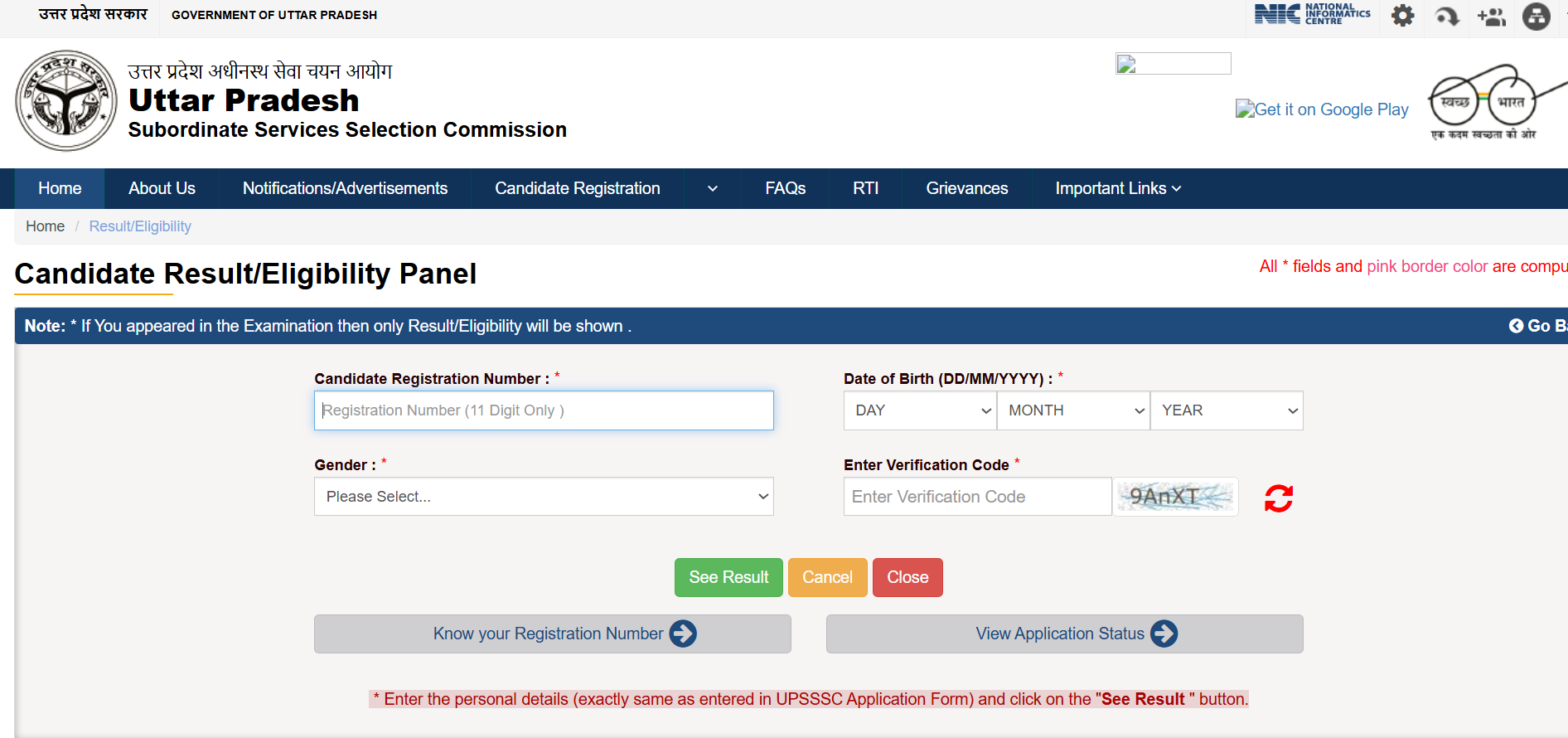The width and height of the screenshot is (1568, 738).
Task: Click the Get it on Google Play link
Action: tap(1322, 109)
